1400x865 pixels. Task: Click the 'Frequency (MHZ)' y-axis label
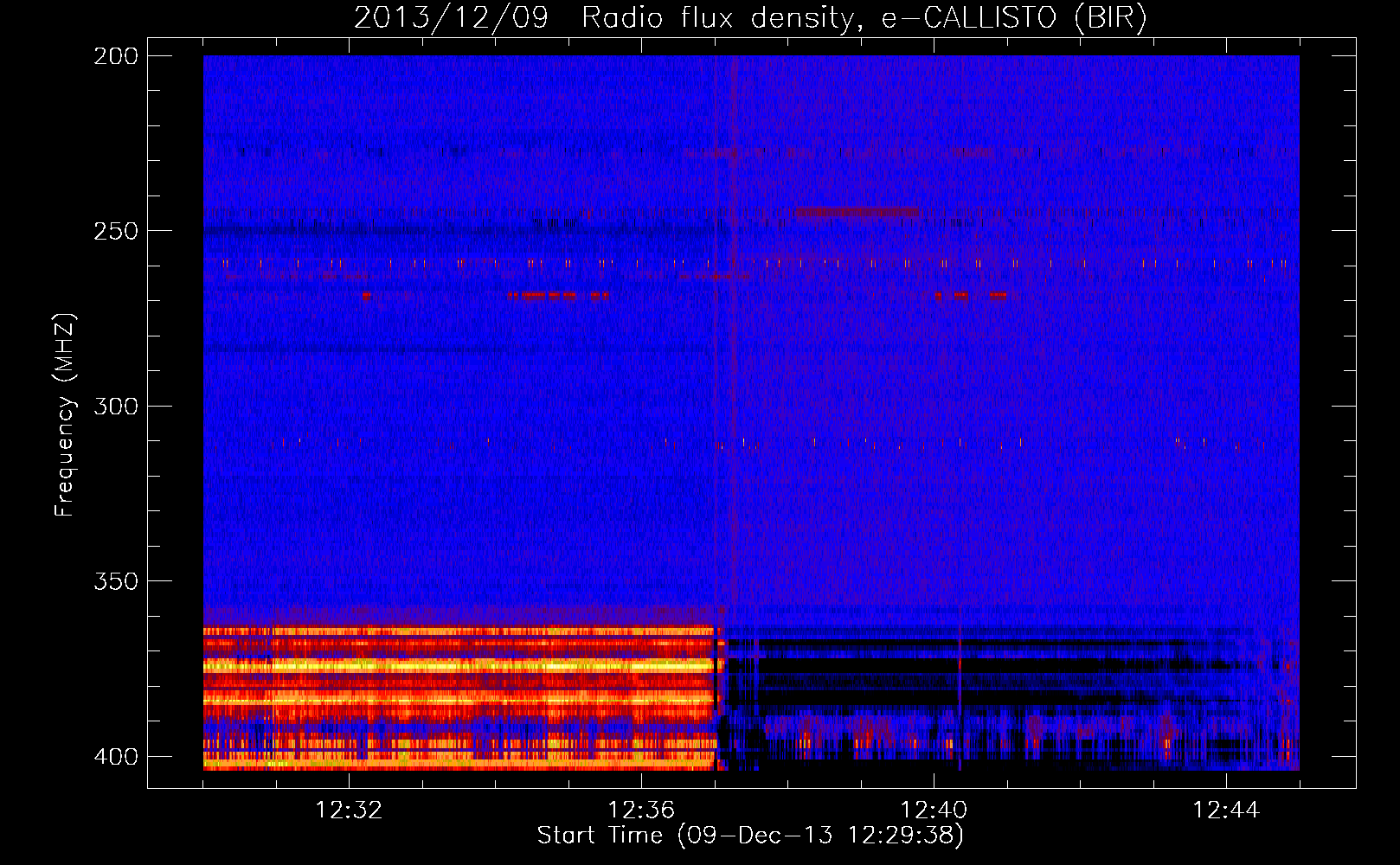pyautogui.click(x=64, y=414)
